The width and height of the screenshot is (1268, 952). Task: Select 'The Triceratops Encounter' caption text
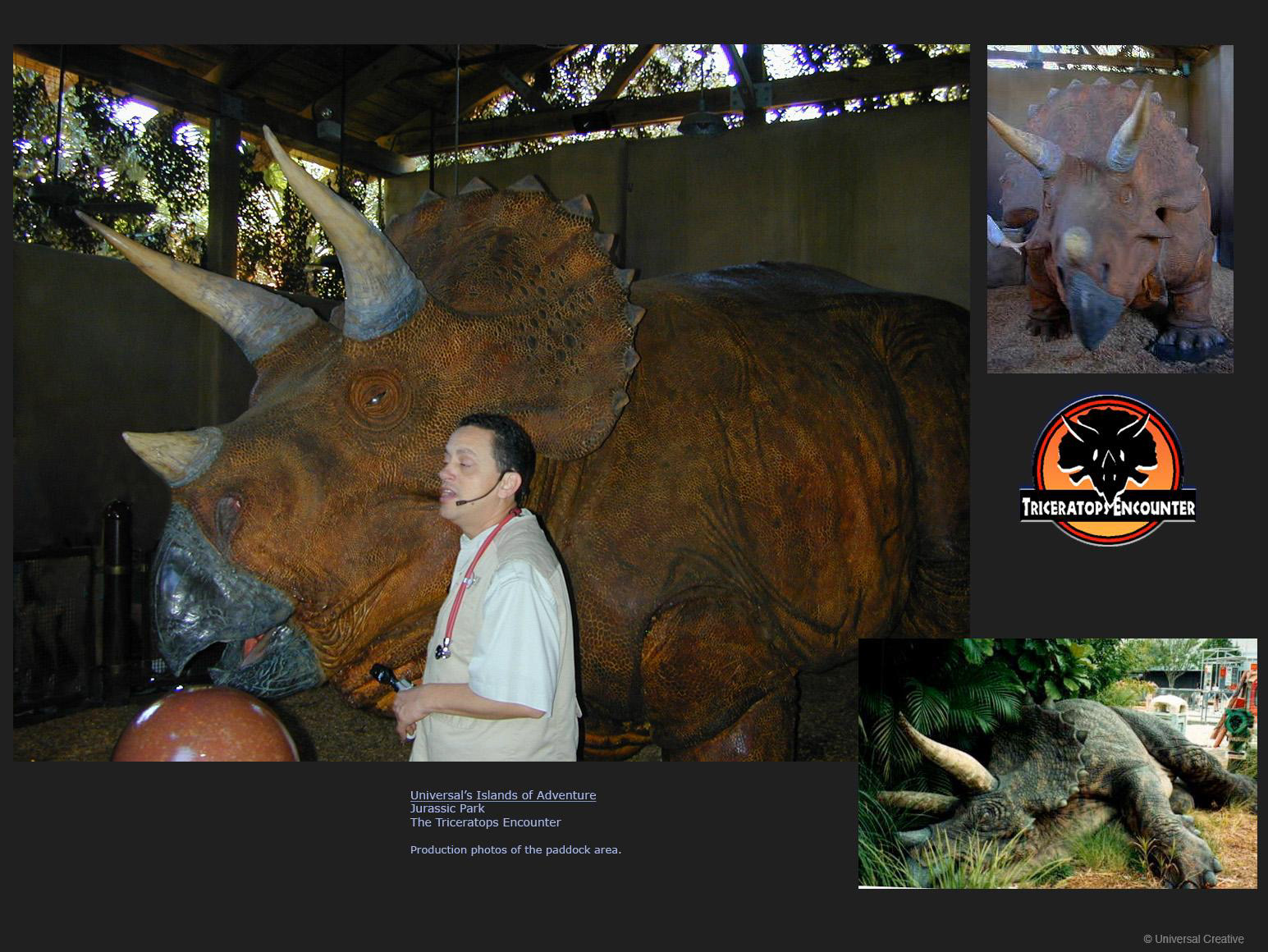tap(486, 822)
